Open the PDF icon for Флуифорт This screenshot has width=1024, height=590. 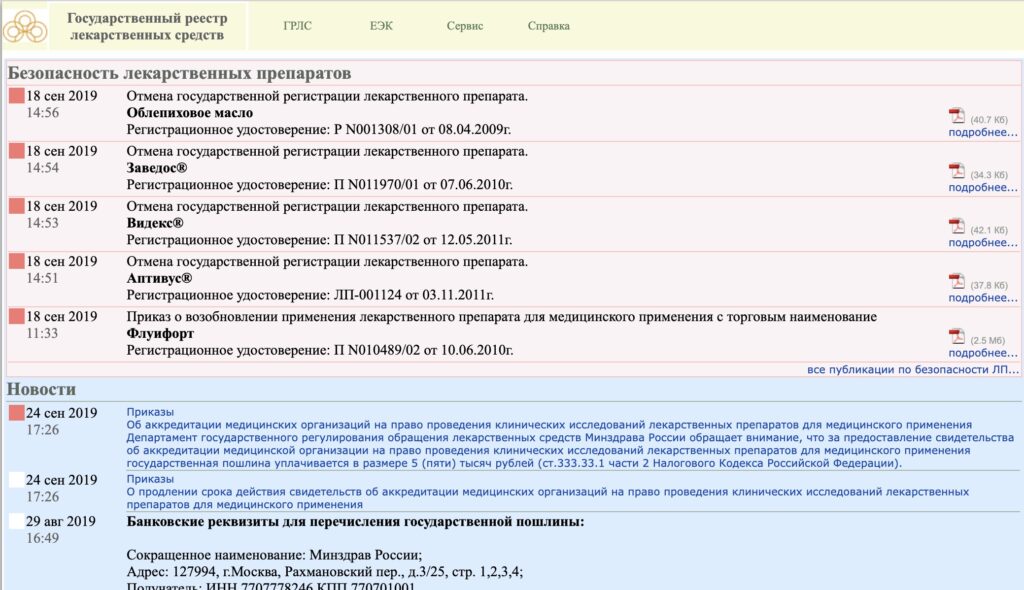[x=957, y=336]
